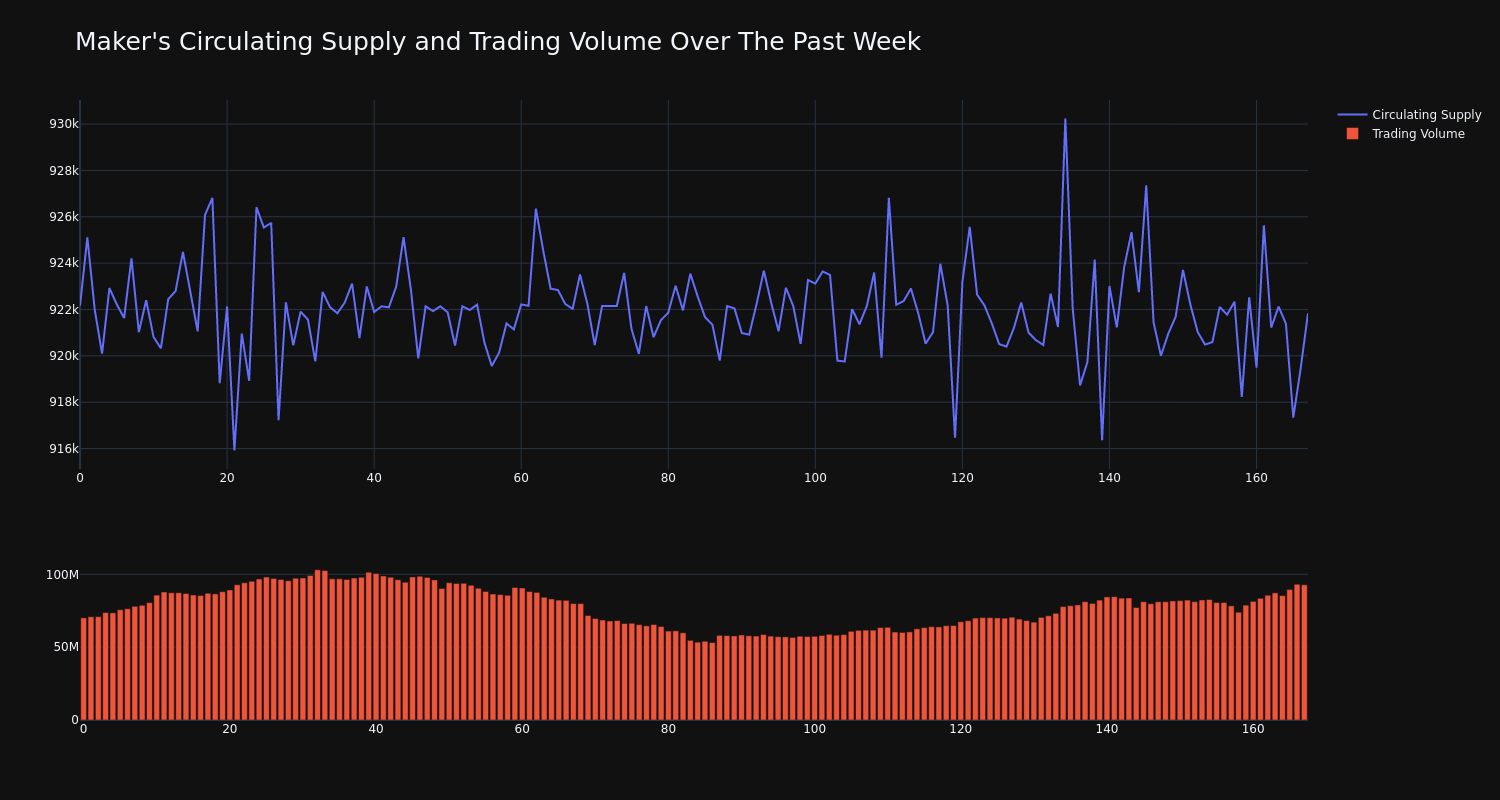
Task: Click the 924k y-axis label
Action: [x=64, y=263]
